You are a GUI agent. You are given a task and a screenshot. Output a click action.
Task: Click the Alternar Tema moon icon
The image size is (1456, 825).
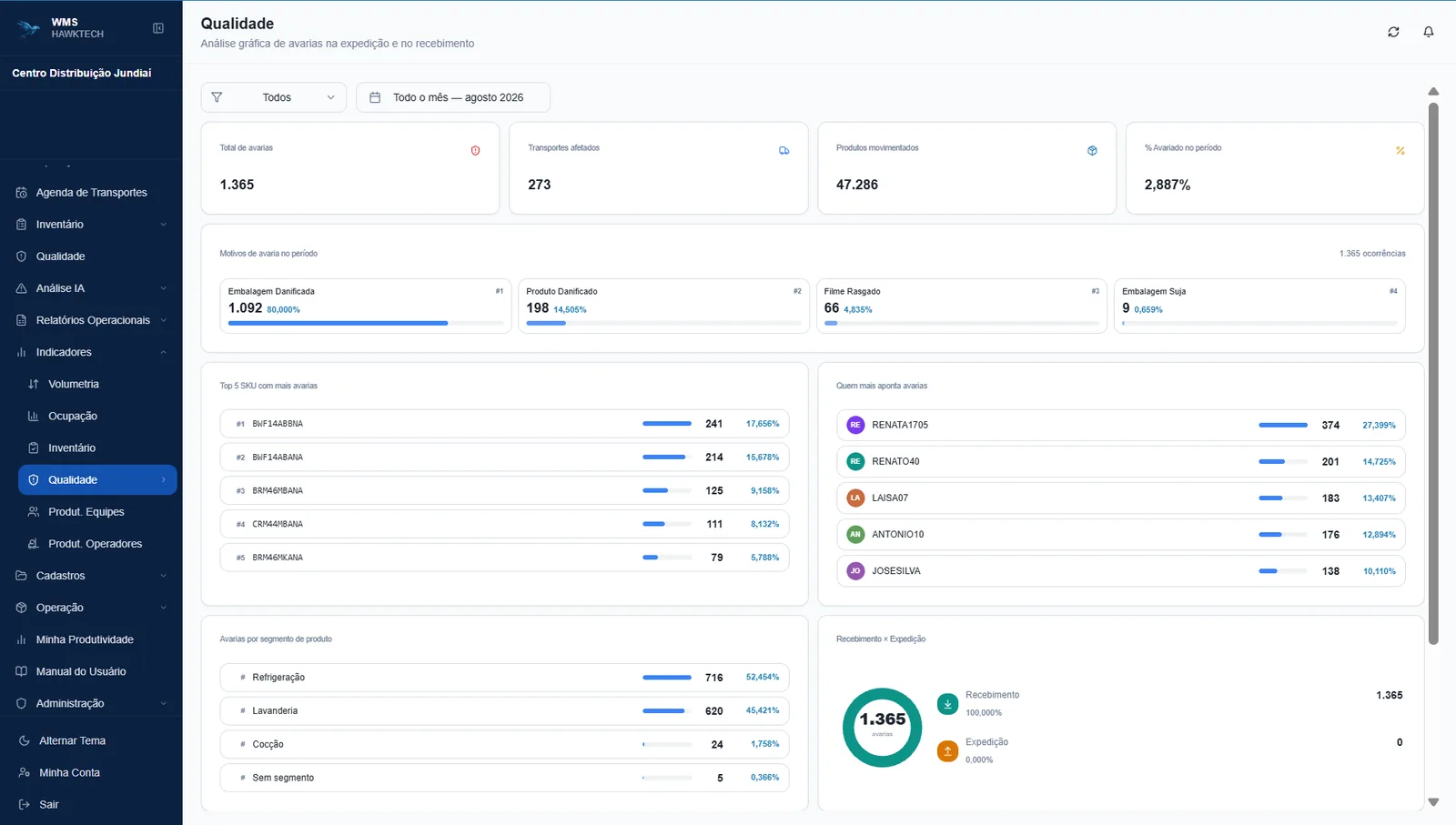(25, 740)
